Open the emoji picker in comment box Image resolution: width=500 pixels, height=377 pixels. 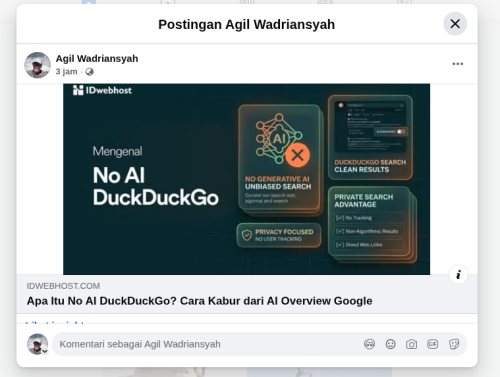coord(390,344)
